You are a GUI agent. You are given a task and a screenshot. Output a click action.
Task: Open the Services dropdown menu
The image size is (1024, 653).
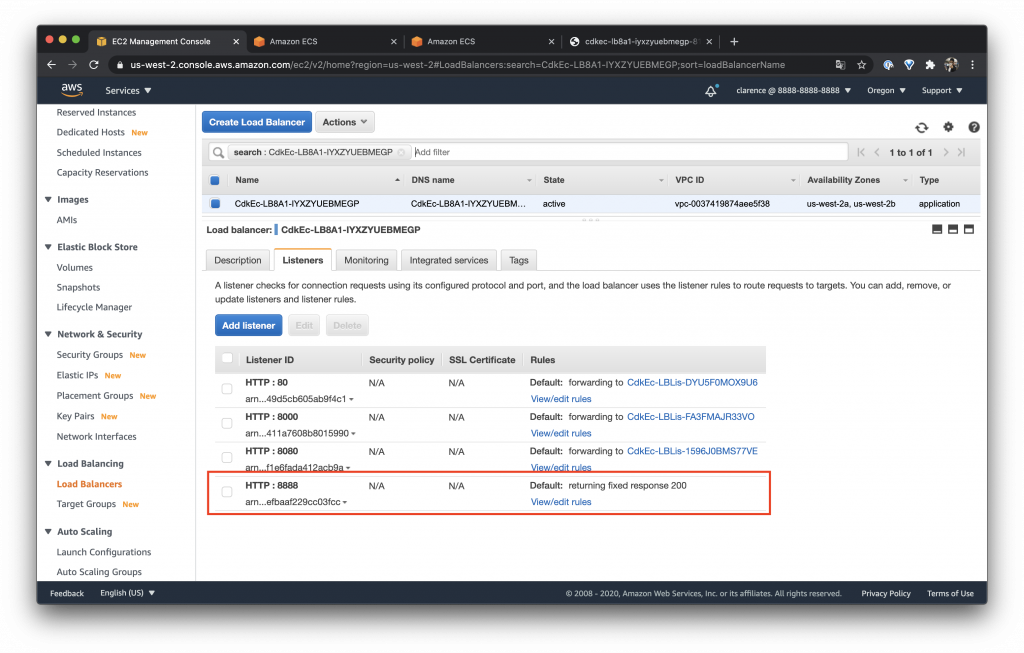(x=128, y=91)
